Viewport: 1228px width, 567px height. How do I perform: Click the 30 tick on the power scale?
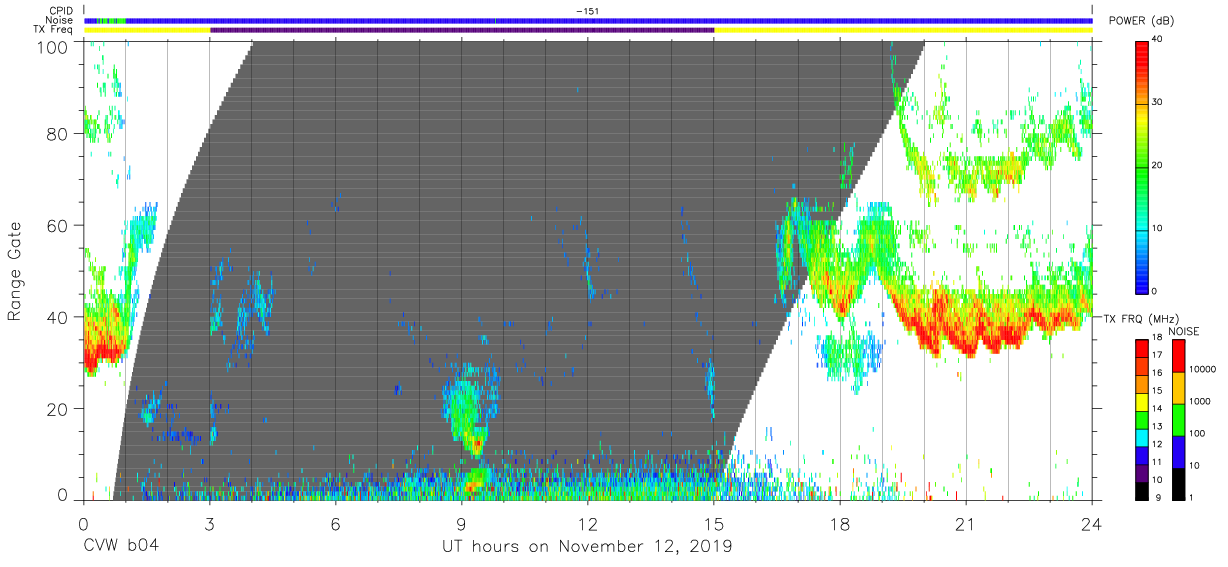(x=1157, y=102)
